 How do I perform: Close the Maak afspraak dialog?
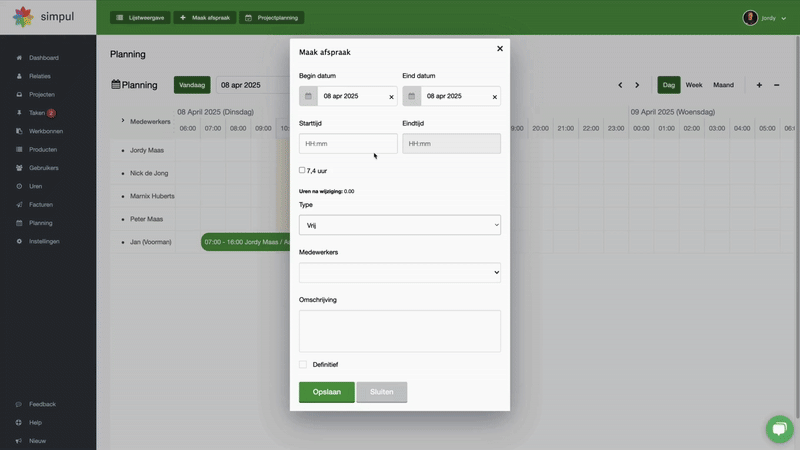point(500,48)
